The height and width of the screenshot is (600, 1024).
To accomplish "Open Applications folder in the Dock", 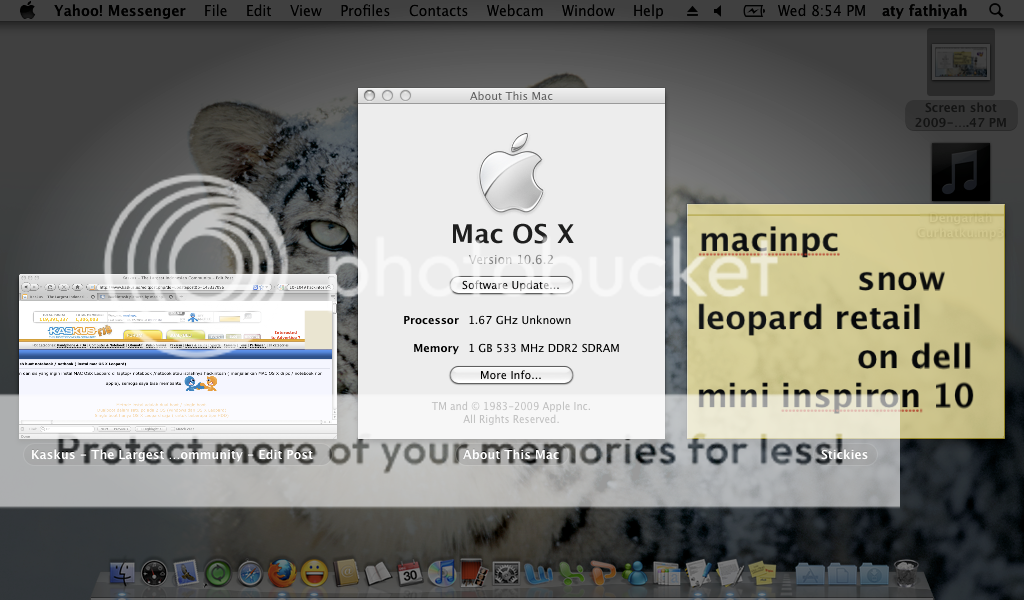I will tap(810, 575).
